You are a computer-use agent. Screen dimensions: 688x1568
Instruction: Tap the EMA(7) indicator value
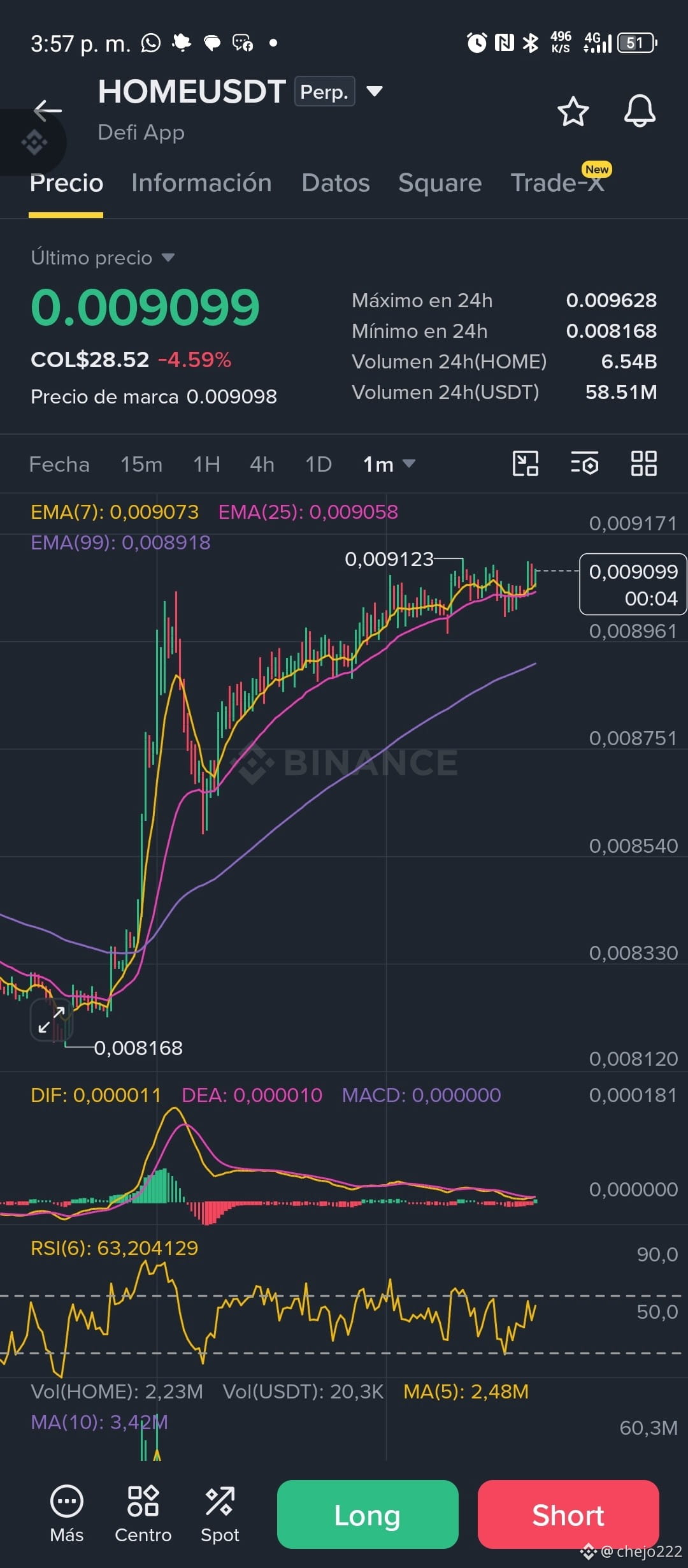click(115, 512)
